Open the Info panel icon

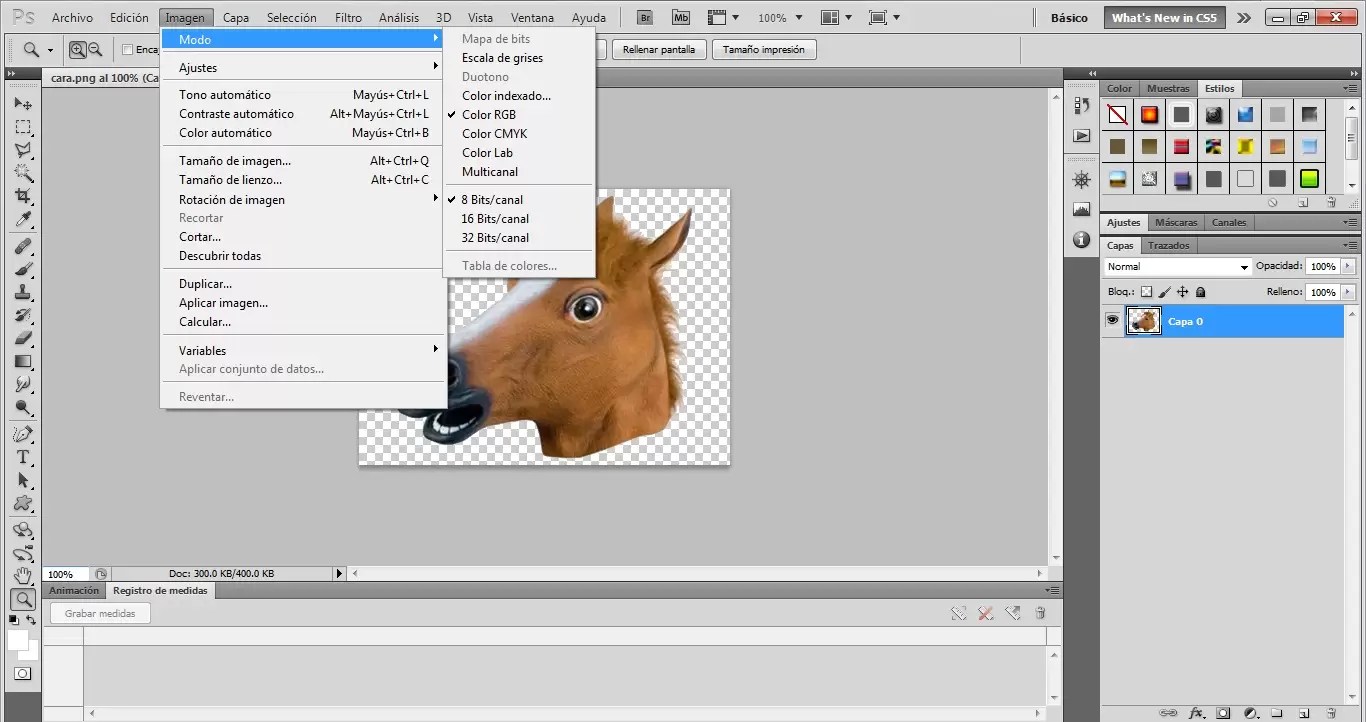[x=1081, y=240]
